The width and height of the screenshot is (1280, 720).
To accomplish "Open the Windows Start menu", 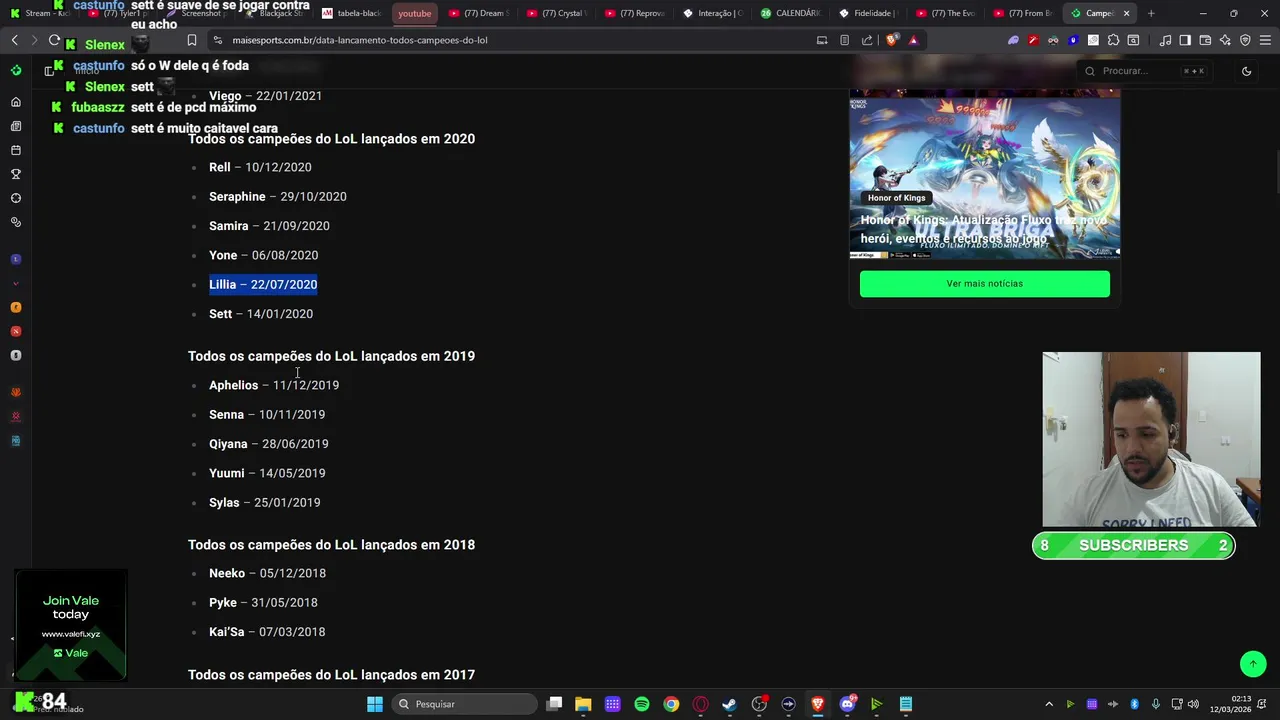I will tap(375, 704).
